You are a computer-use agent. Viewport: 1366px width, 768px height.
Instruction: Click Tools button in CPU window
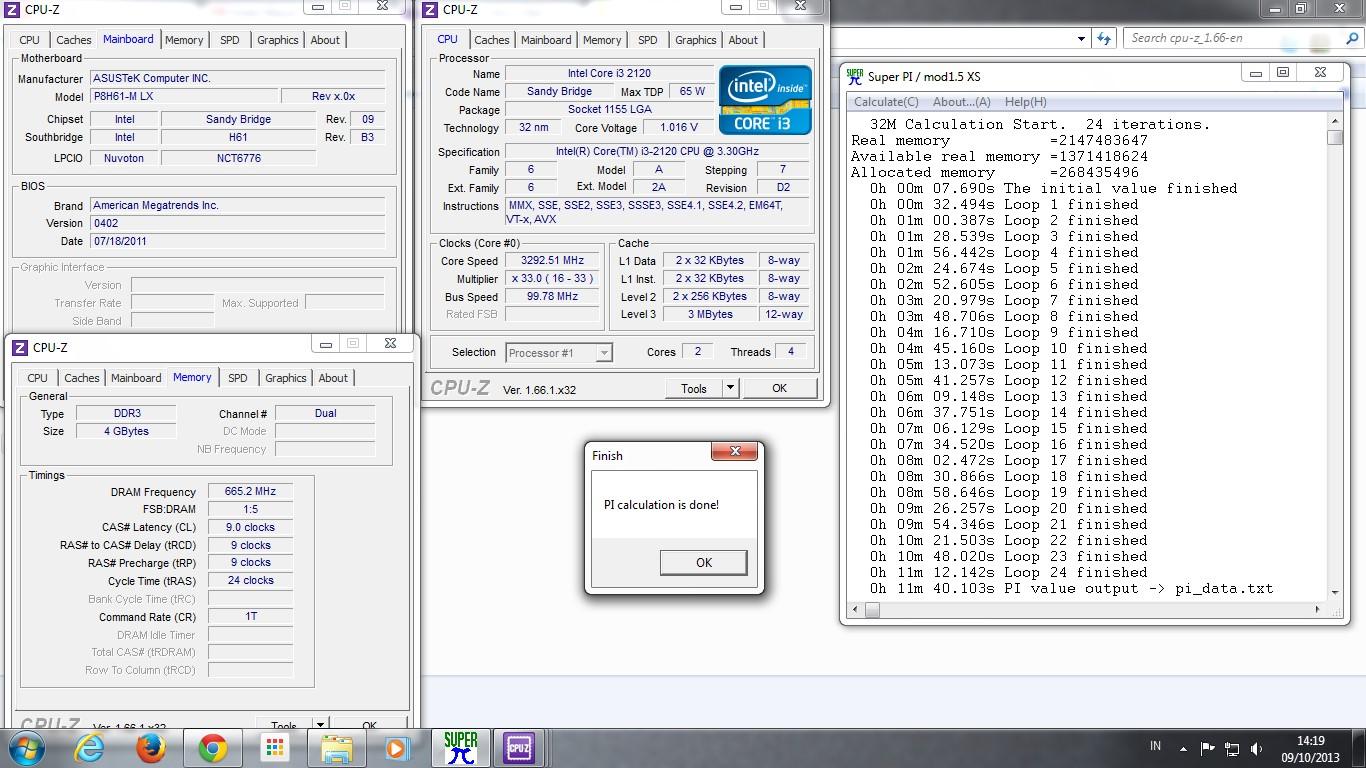[x=694, y=388]
